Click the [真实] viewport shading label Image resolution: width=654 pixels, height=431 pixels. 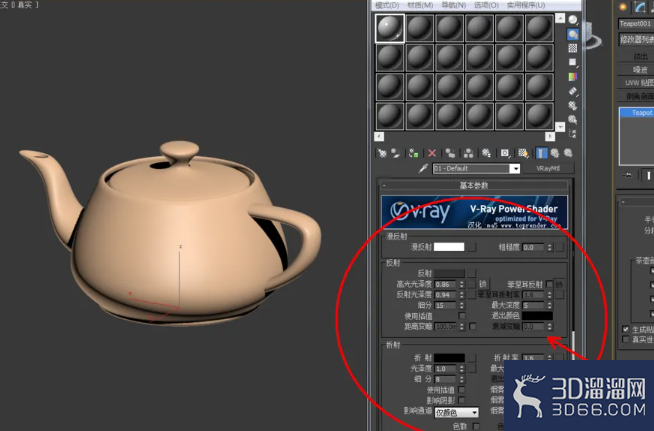point(26,5)
